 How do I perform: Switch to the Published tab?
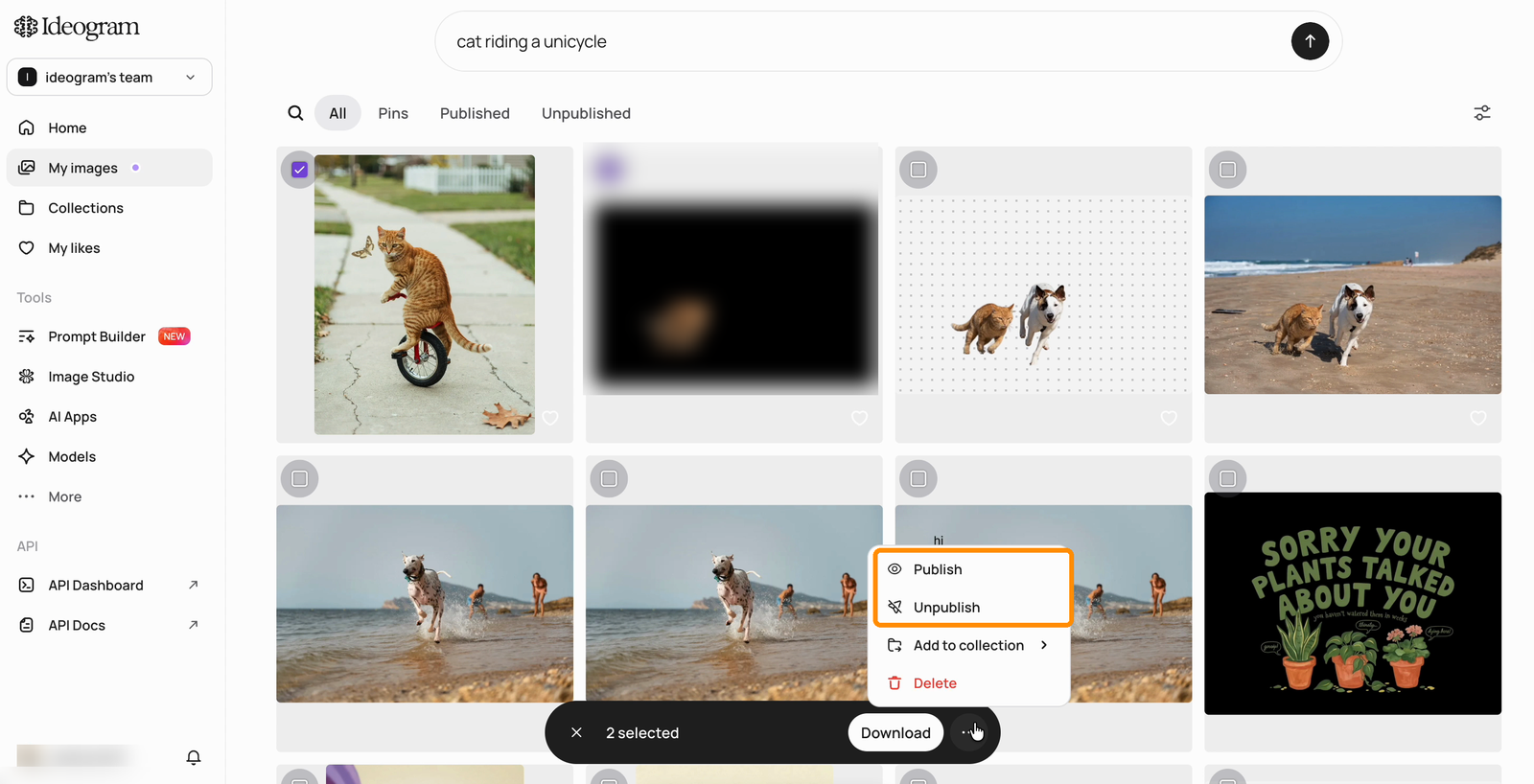pos(475,113)
